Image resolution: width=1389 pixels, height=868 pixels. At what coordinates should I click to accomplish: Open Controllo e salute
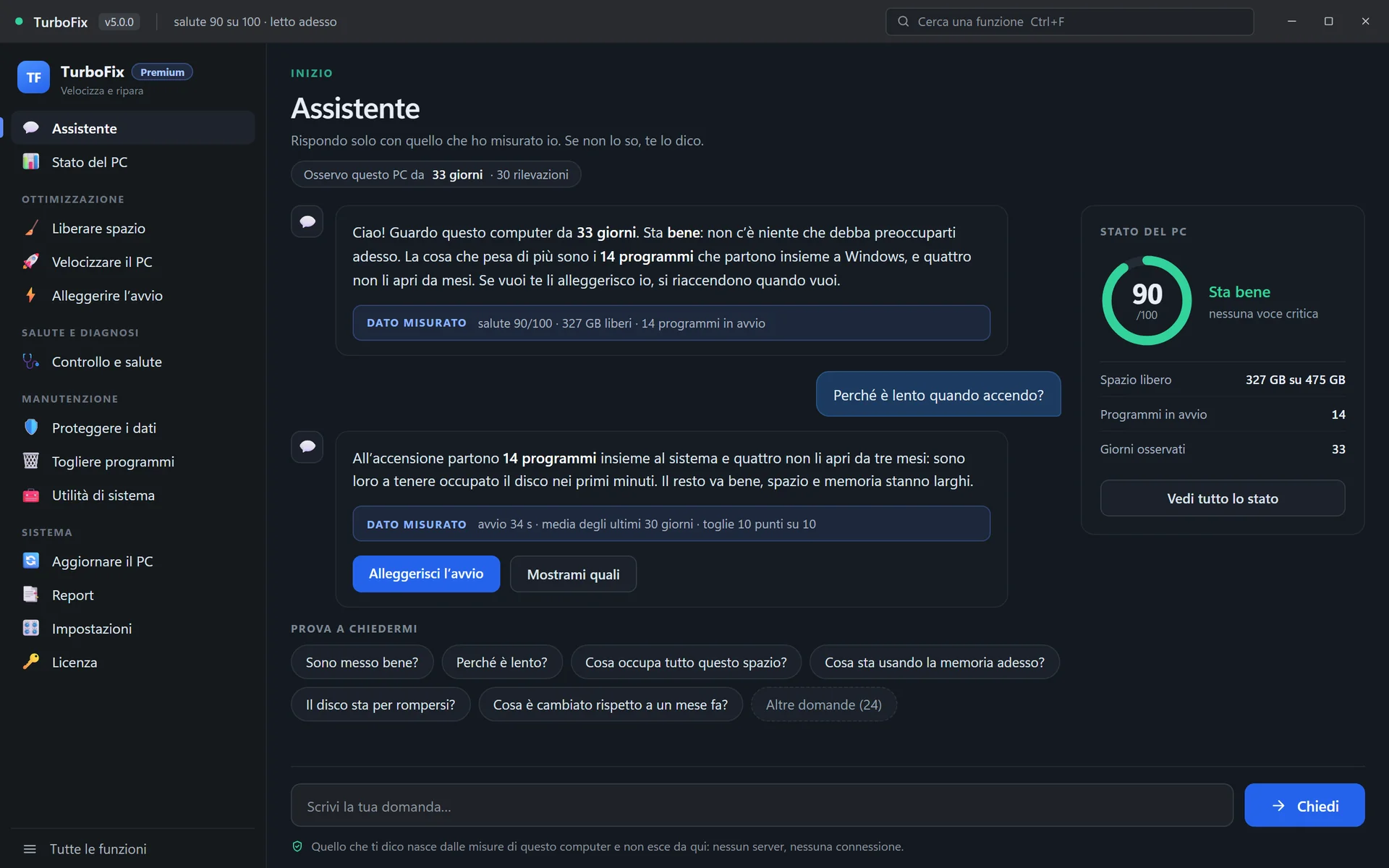pyautogui.click(x=133, y=362)
